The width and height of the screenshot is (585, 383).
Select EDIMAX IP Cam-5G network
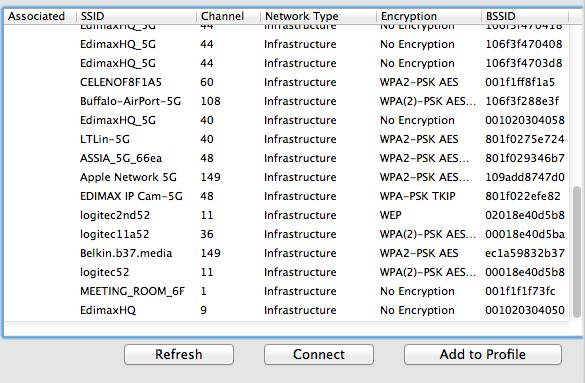point(287,196)
